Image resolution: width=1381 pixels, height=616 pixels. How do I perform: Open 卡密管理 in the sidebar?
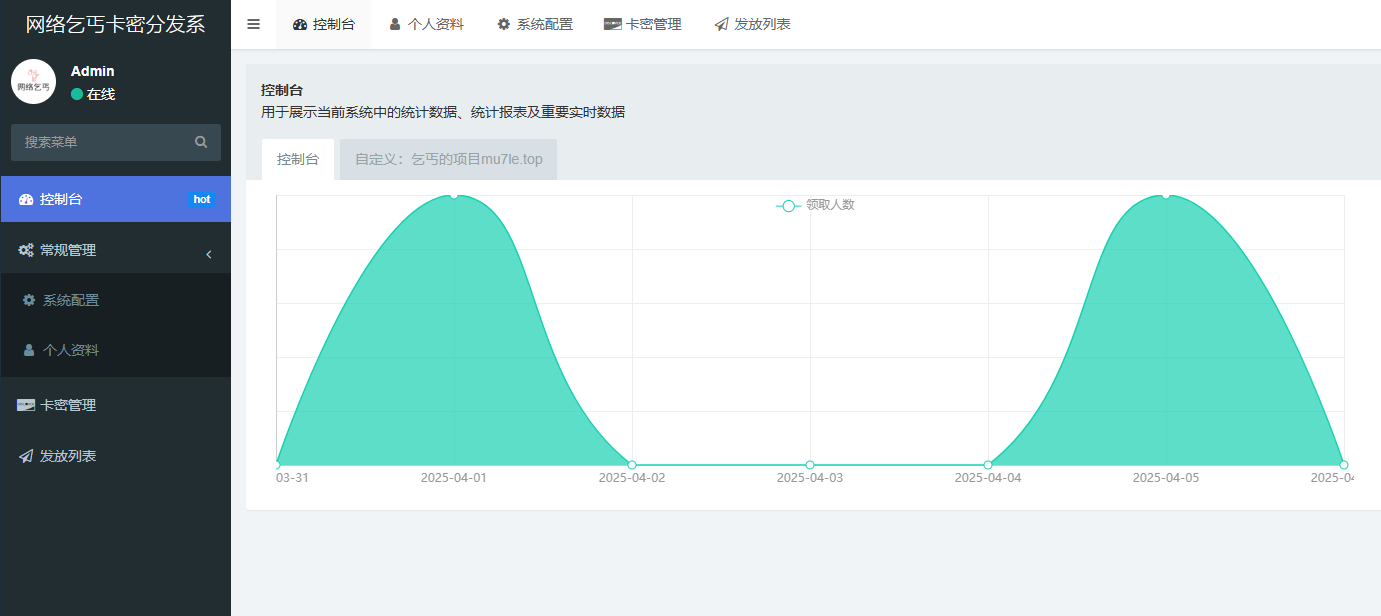[x=68, y=405]
